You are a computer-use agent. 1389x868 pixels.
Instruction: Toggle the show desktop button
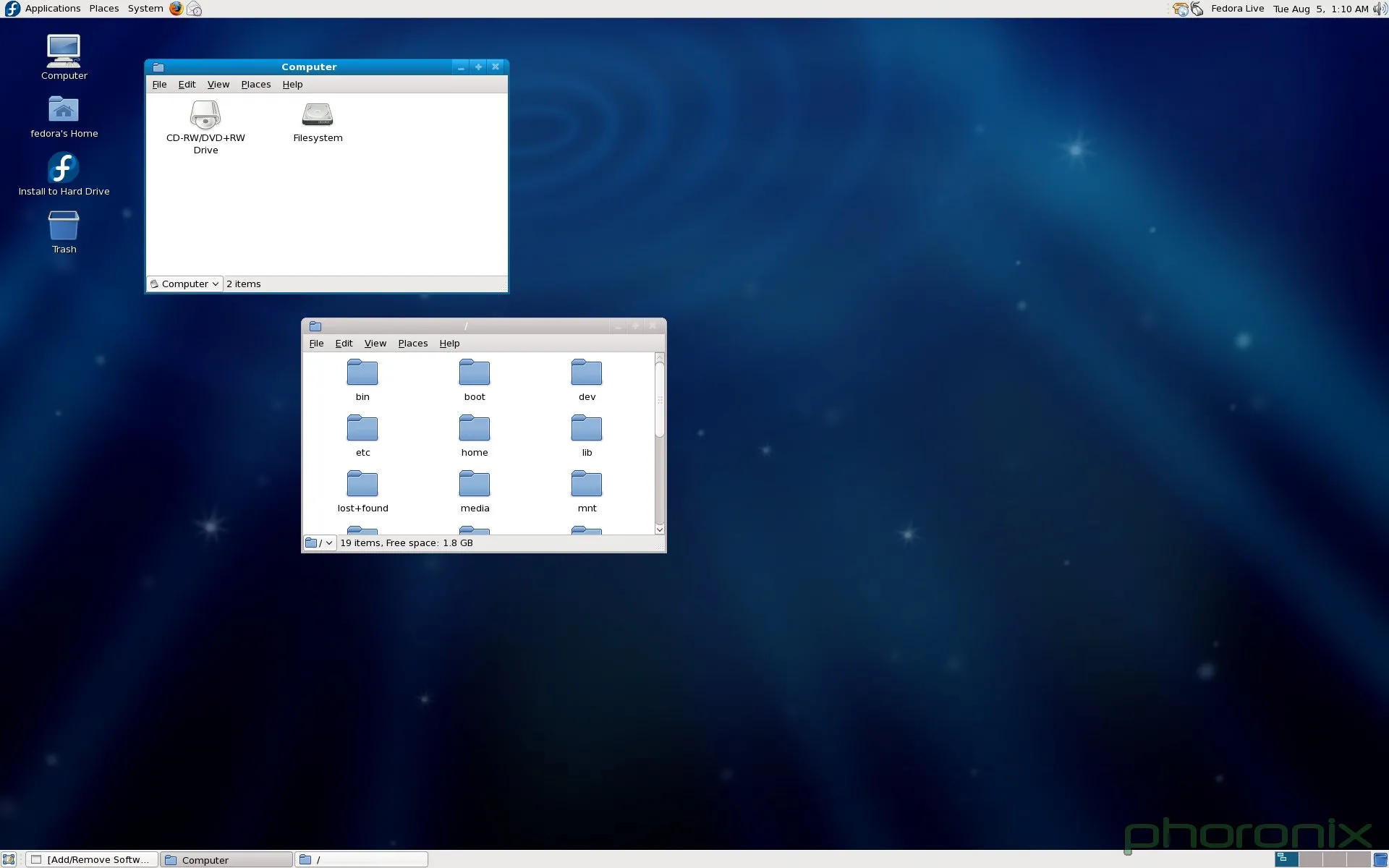(x=9, y=859)
